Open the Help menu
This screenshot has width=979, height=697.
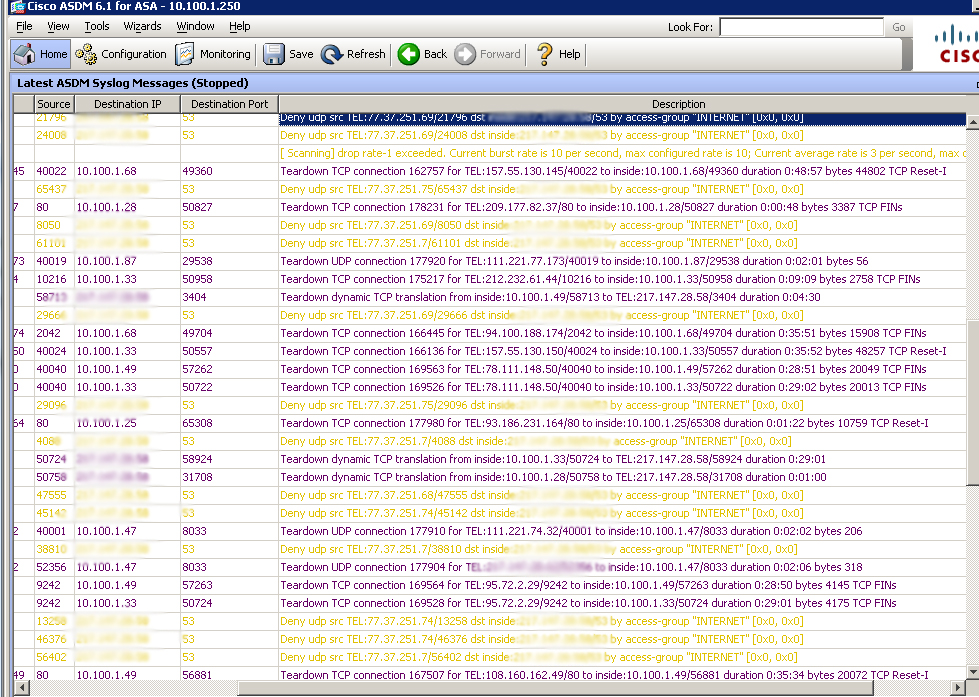(240, 26)
